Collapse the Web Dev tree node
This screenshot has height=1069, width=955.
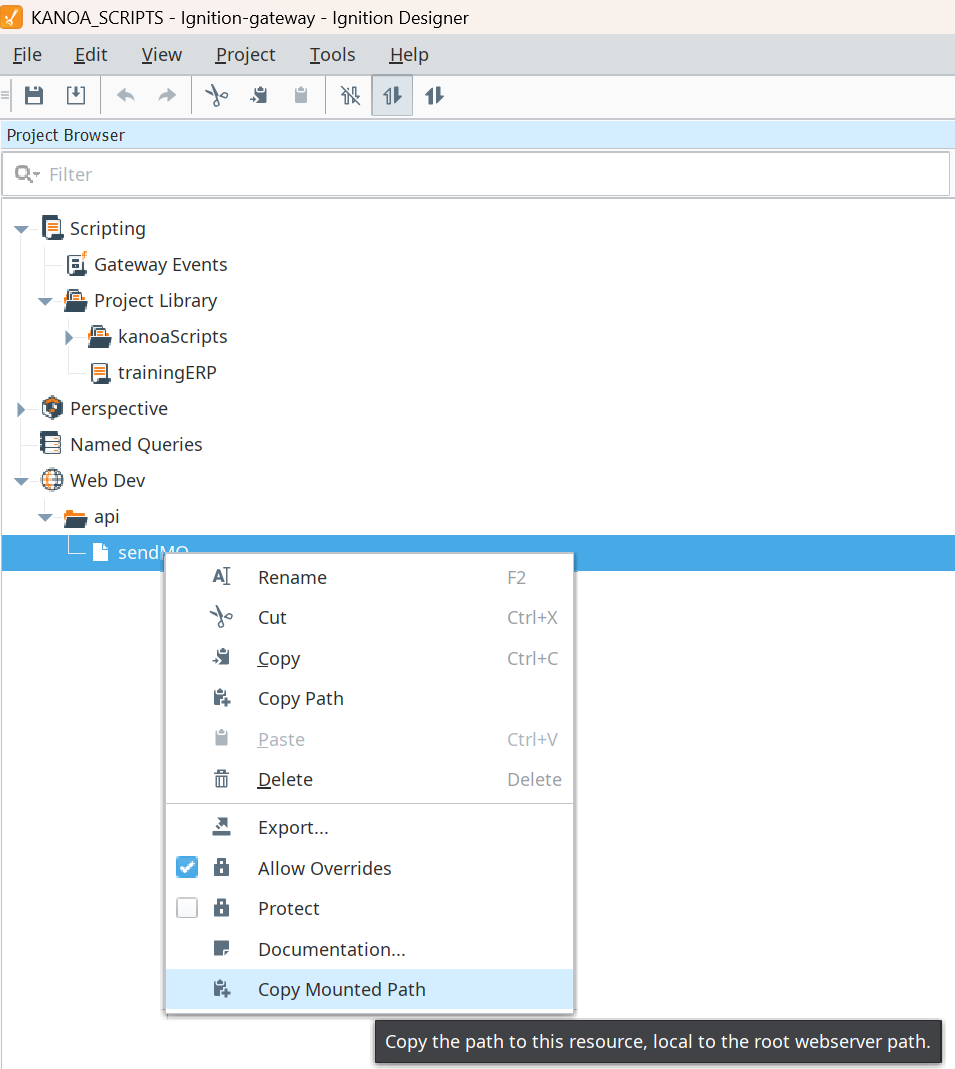tap(22, 481)
